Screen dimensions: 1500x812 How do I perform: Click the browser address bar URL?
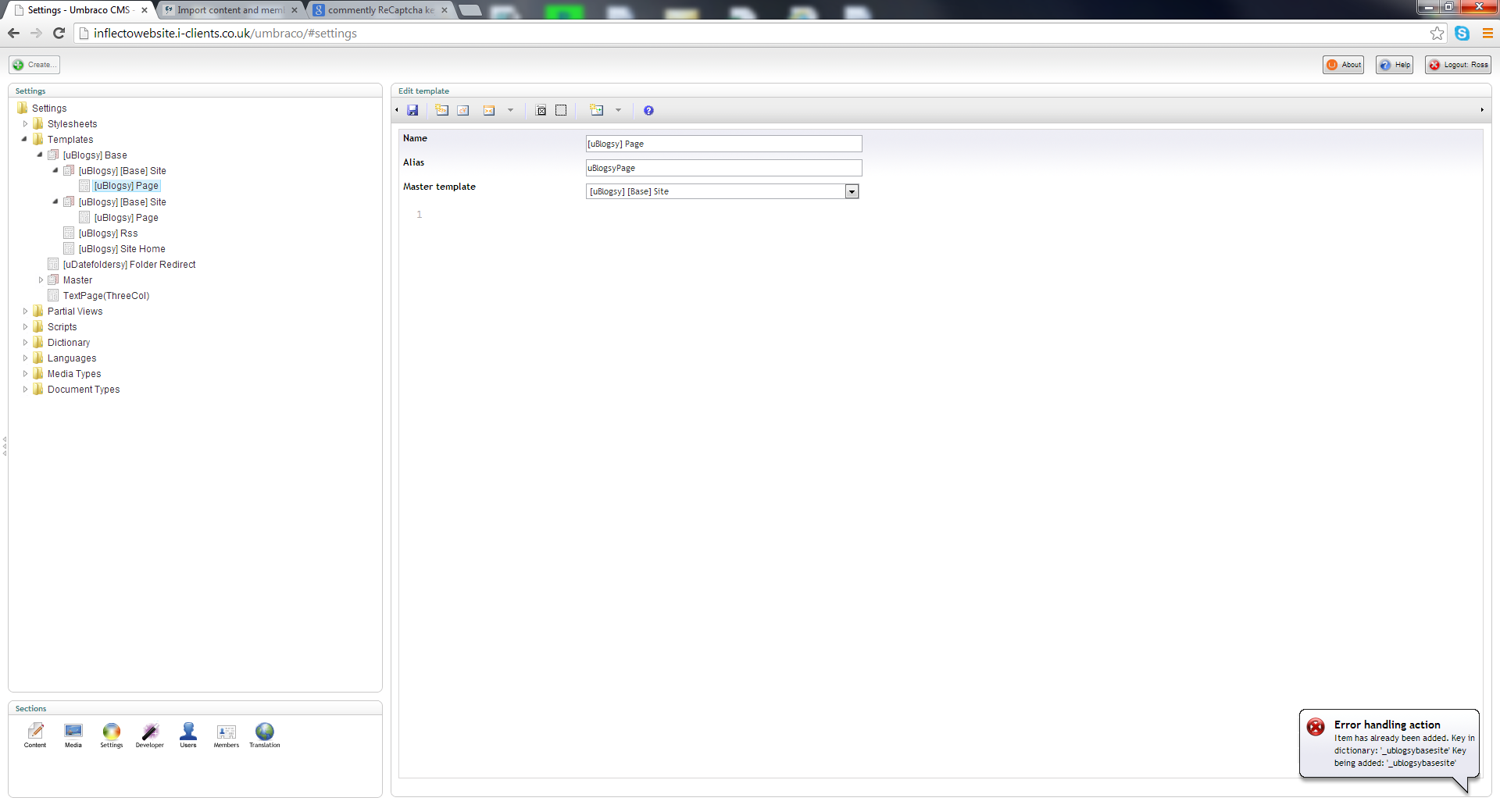click(225, 33)
